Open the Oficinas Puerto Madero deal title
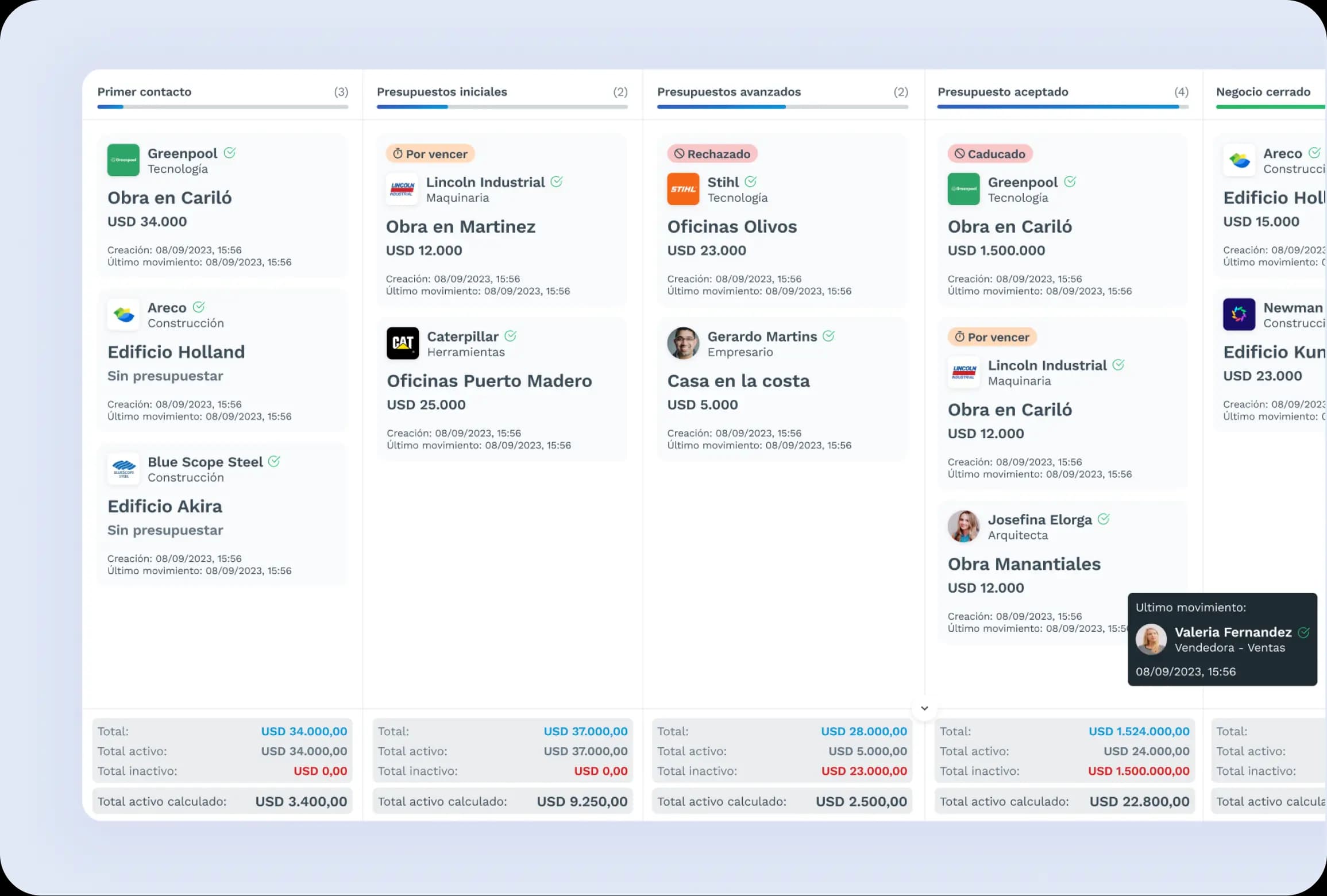This screenshot has height=896, width=1327. click(x=489, y=381)
